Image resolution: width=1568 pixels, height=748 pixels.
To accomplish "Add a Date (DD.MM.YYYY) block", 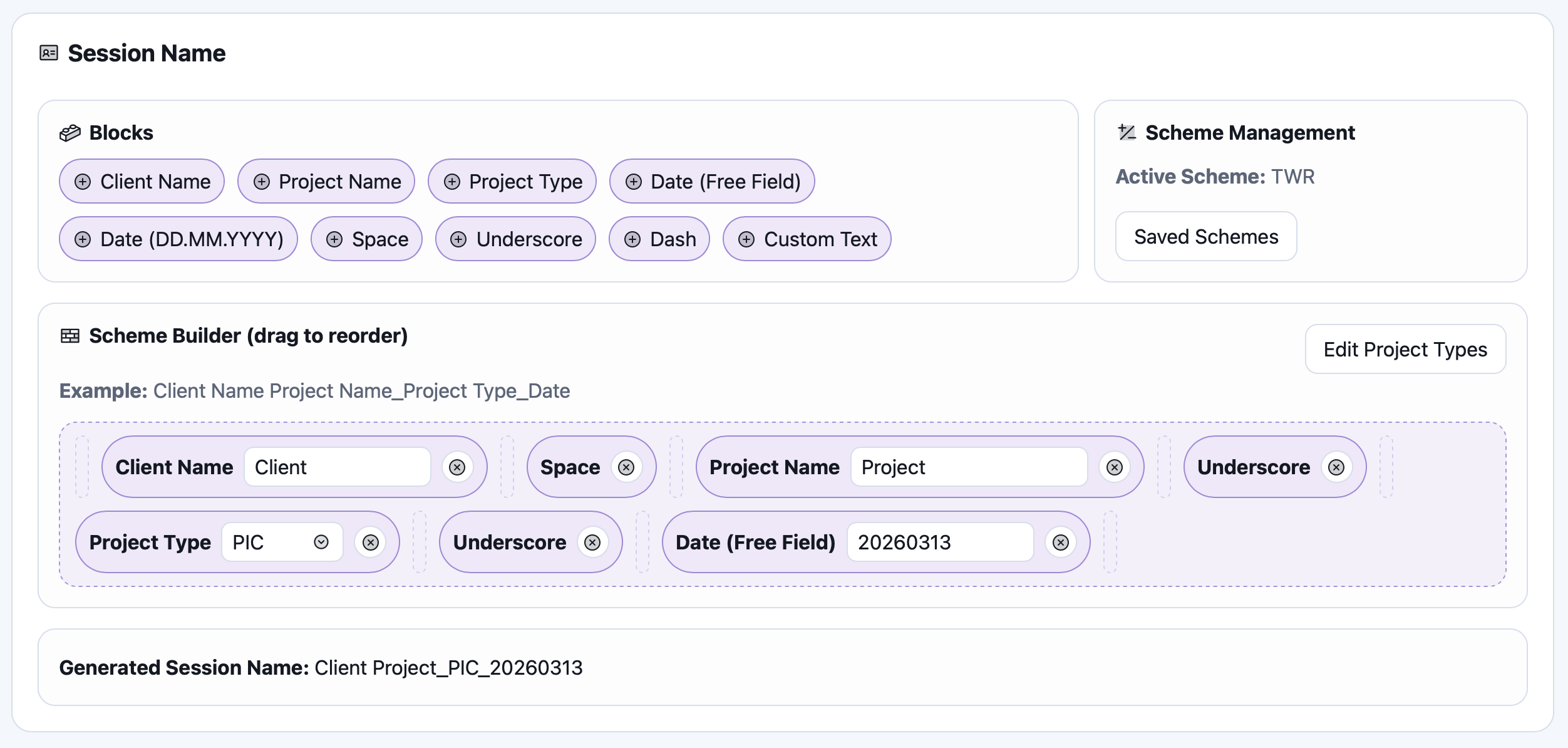I will coord(178,239).
